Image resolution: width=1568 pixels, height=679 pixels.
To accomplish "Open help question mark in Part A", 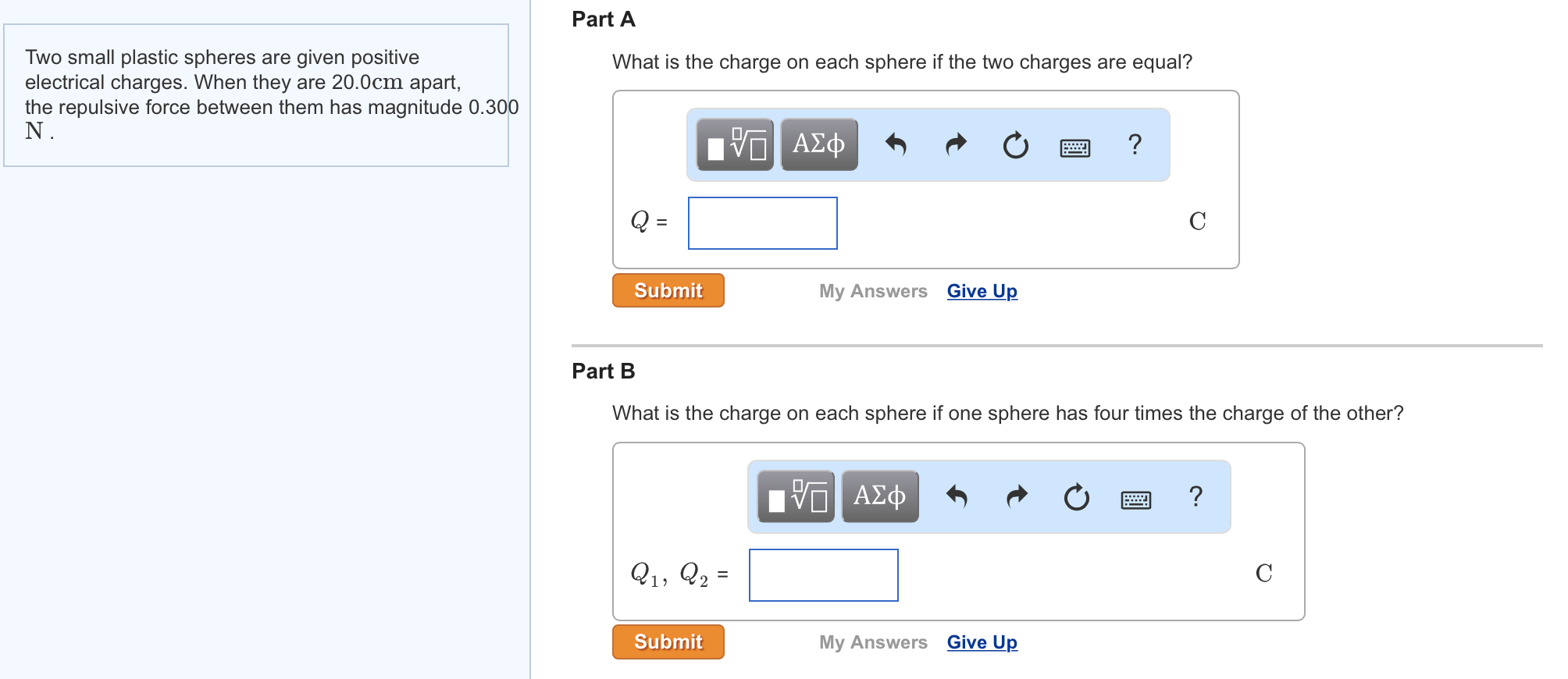I will click(1135, 145).
